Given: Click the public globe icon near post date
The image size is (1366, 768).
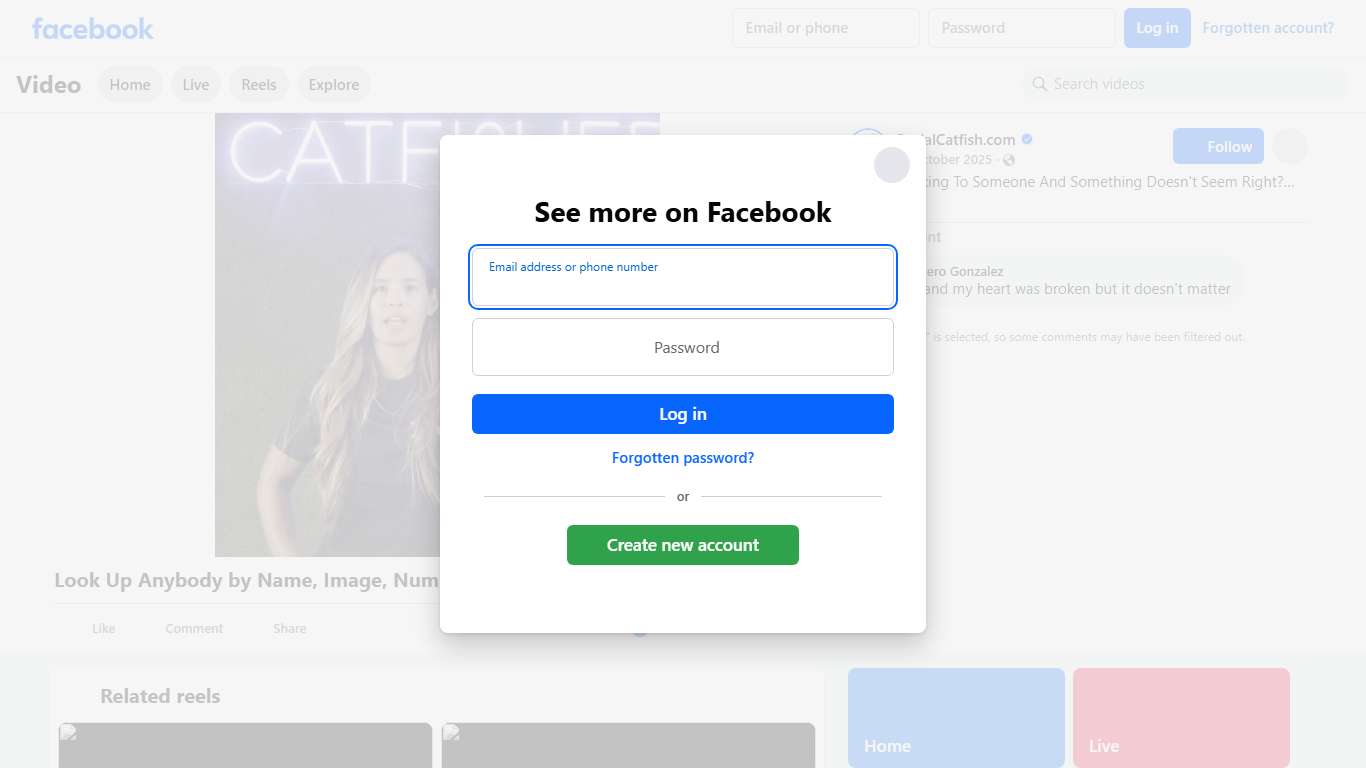Looking at the screenshot, I should point(1009,160).
